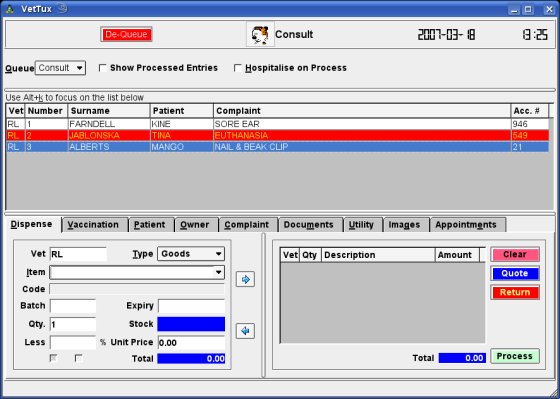The image size is (560, 399).
Task: Click the Unit Price input field
Action: tap(191, 343)
